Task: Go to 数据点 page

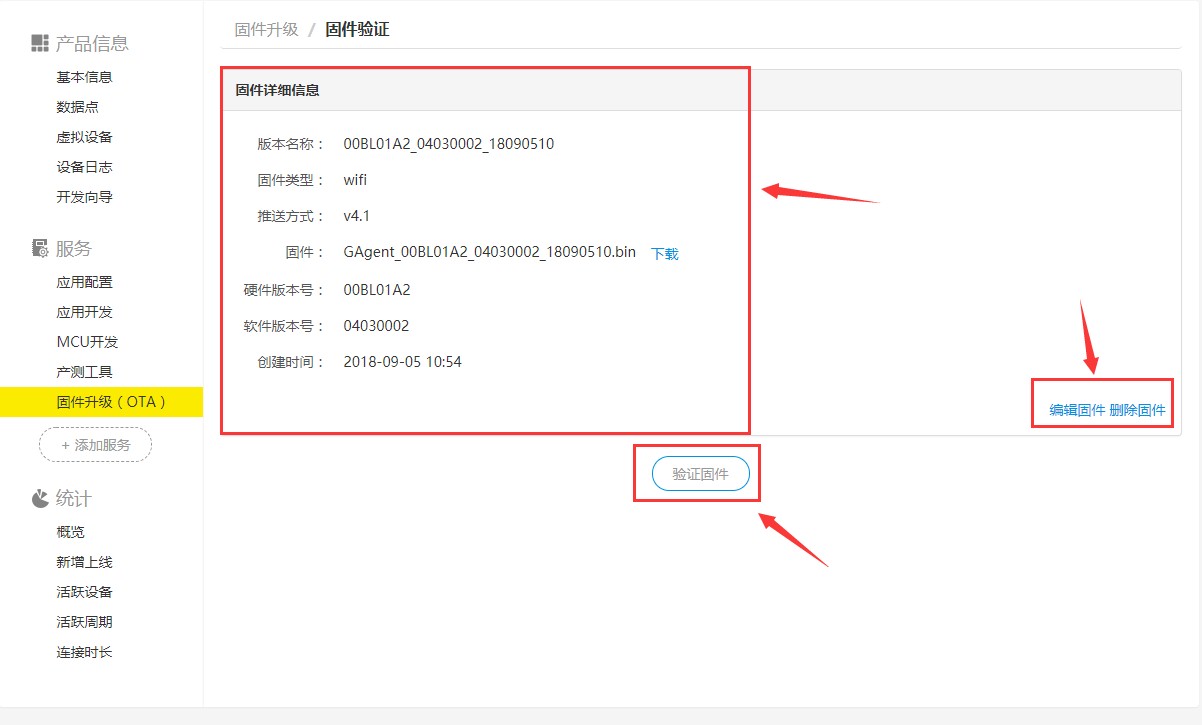Action: coord(77,107)
